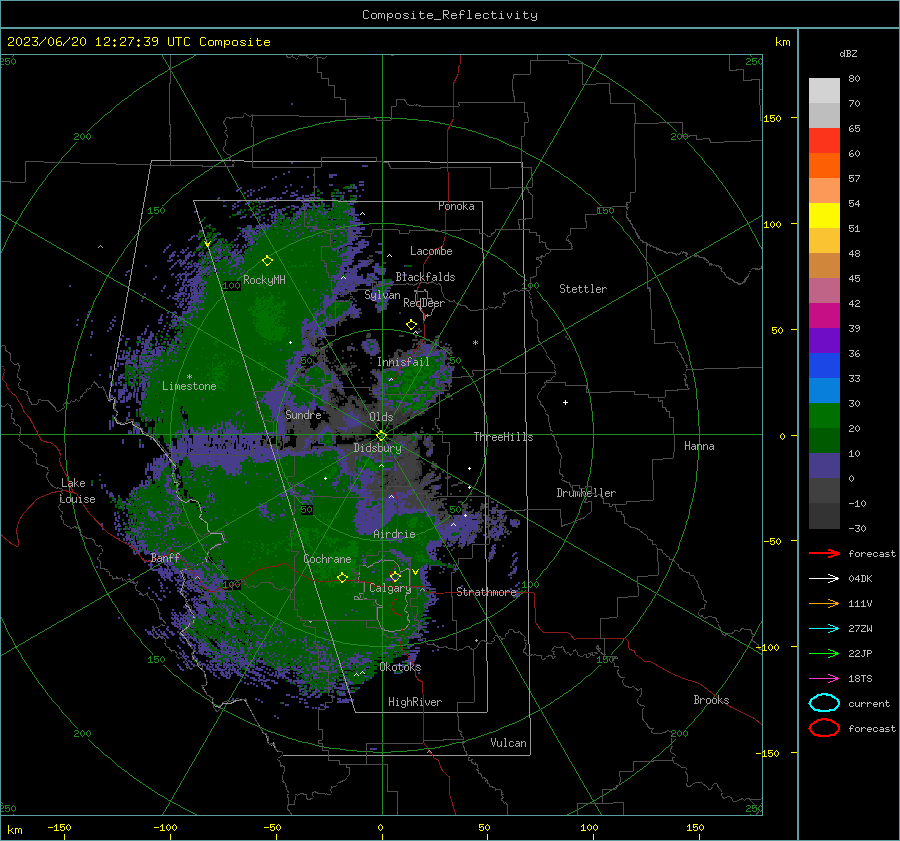Screen dimensions: 900x841
Task: Click the Composite_Reflectivity title
Action: (x=450, y=15)
